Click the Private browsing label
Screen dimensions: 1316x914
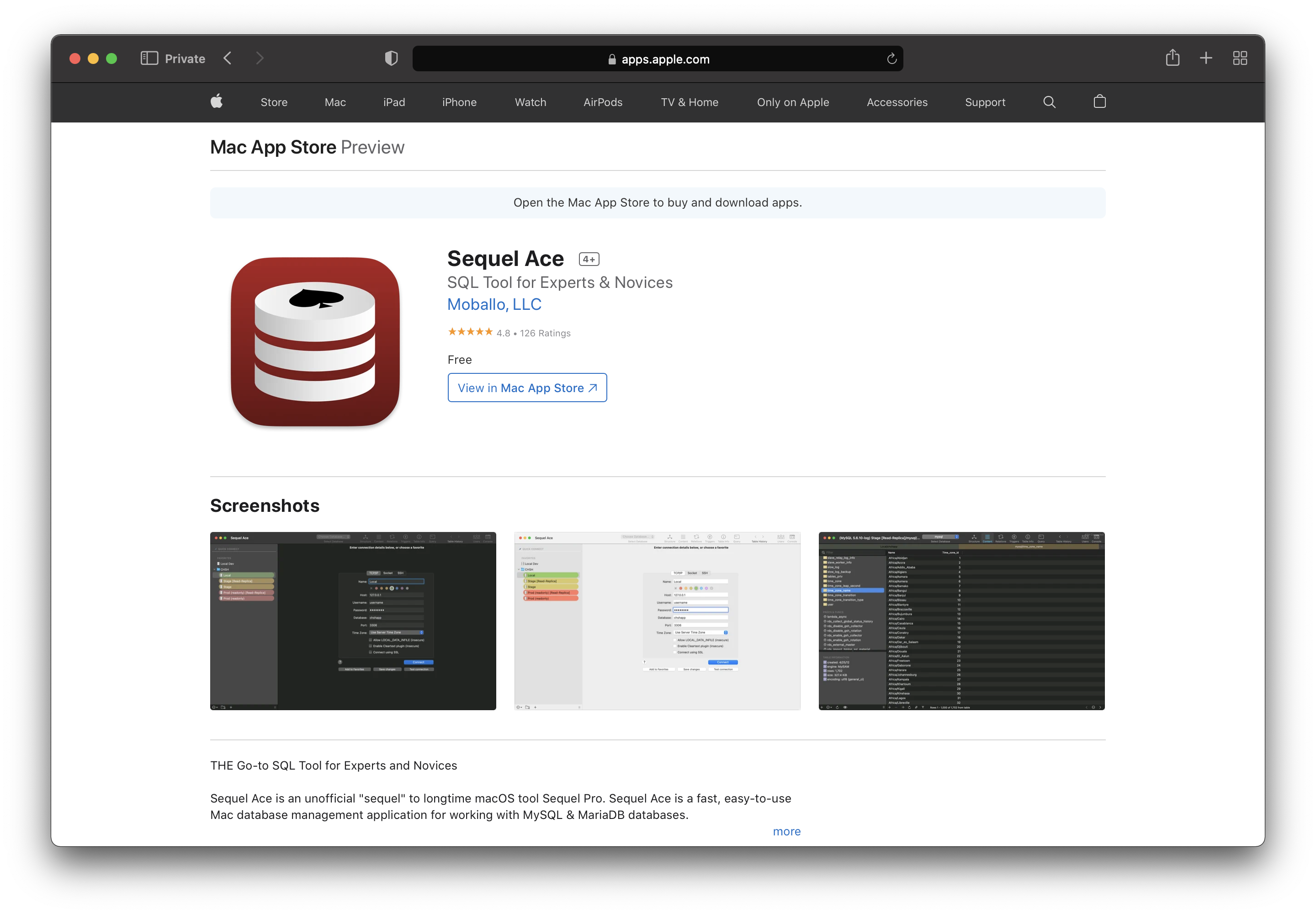pyautogui.click(x=185, y=58)
